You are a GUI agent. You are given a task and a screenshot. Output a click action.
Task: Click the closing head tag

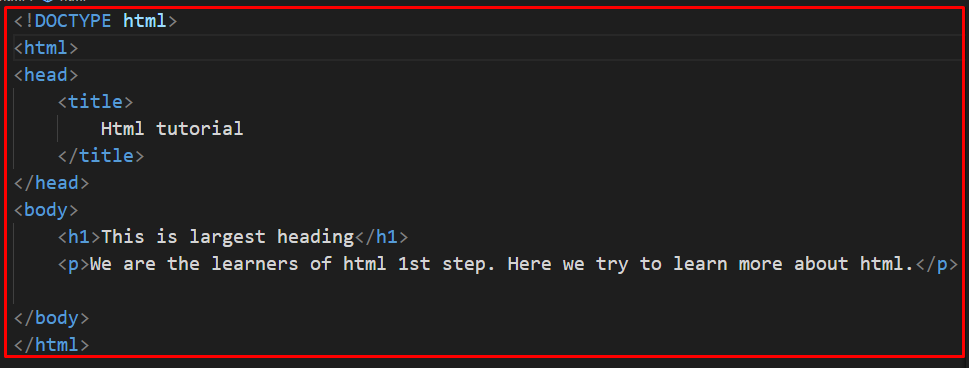pos(51,183)
